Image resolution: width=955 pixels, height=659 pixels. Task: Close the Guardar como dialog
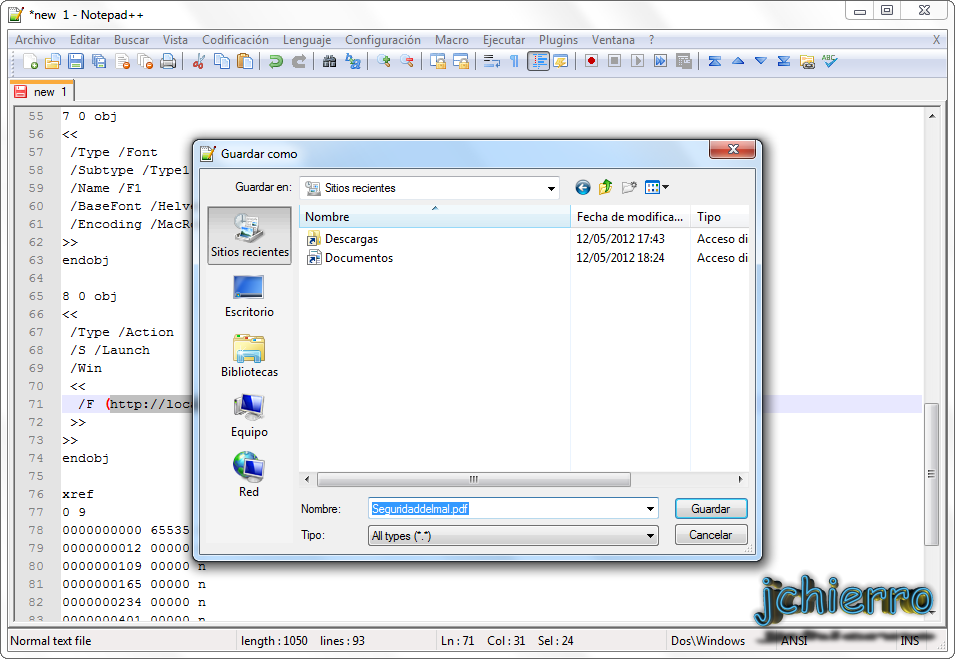(x=733, y=149)
